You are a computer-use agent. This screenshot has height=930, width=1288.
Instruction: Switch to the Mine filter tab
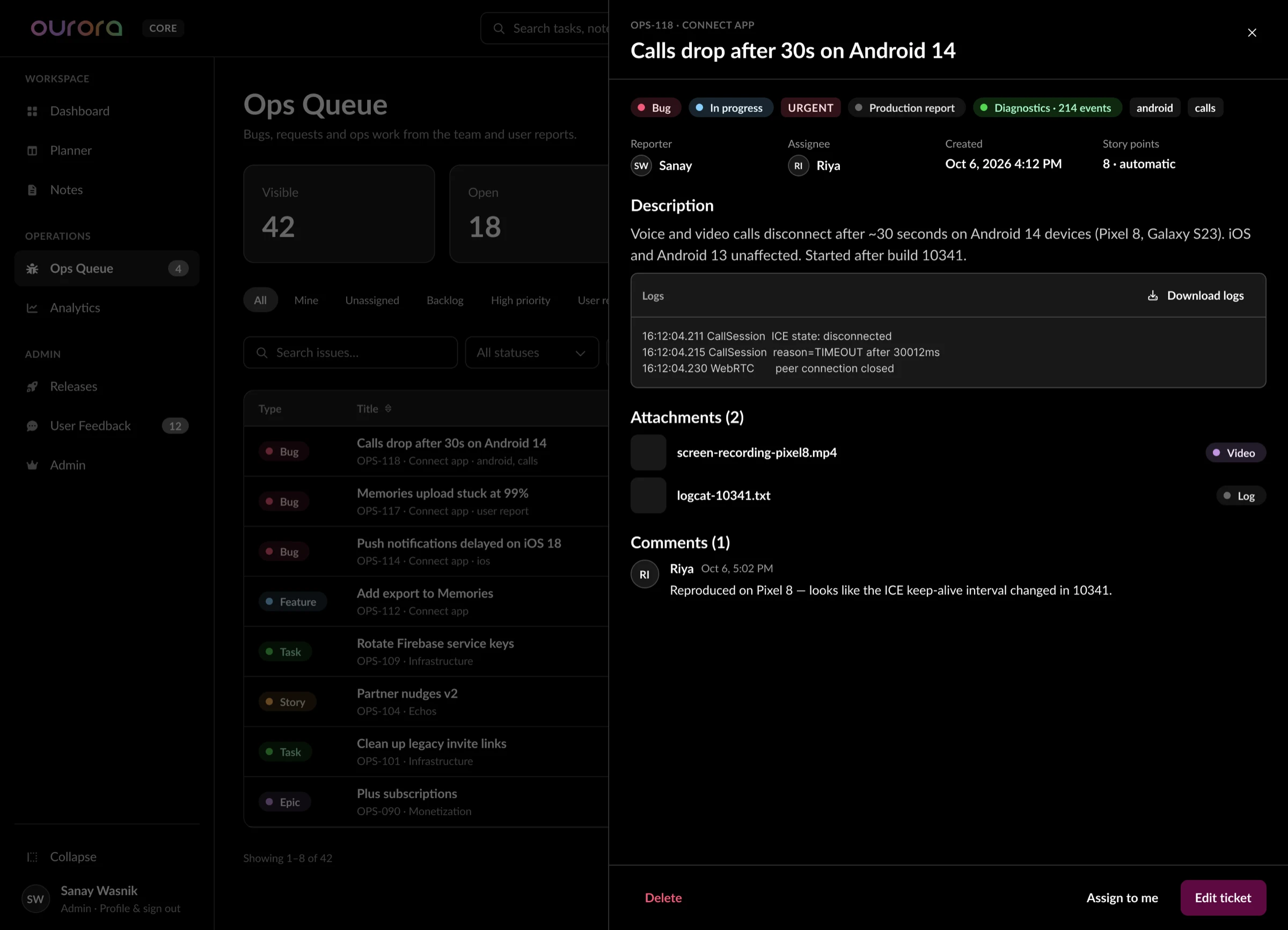(x=306, y=301)
